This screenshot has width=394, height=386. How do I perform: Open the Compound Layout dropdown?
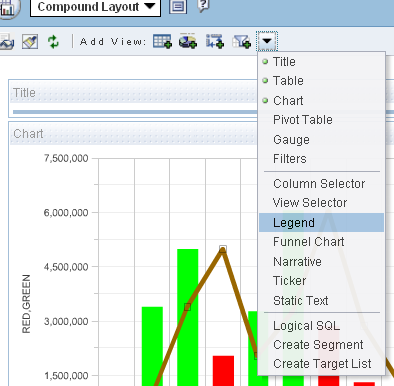coord(95,7)
